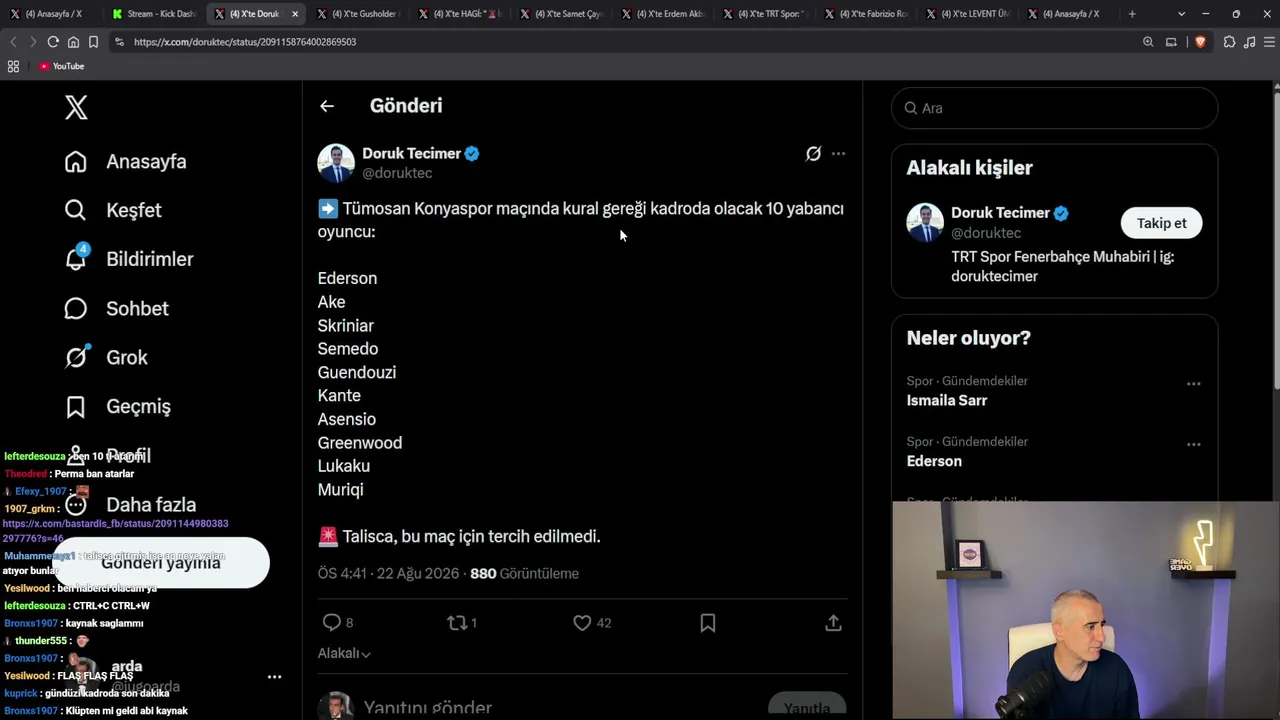
Task: Open the cast icon in the address bar
Action: [x=1171, y=42]
